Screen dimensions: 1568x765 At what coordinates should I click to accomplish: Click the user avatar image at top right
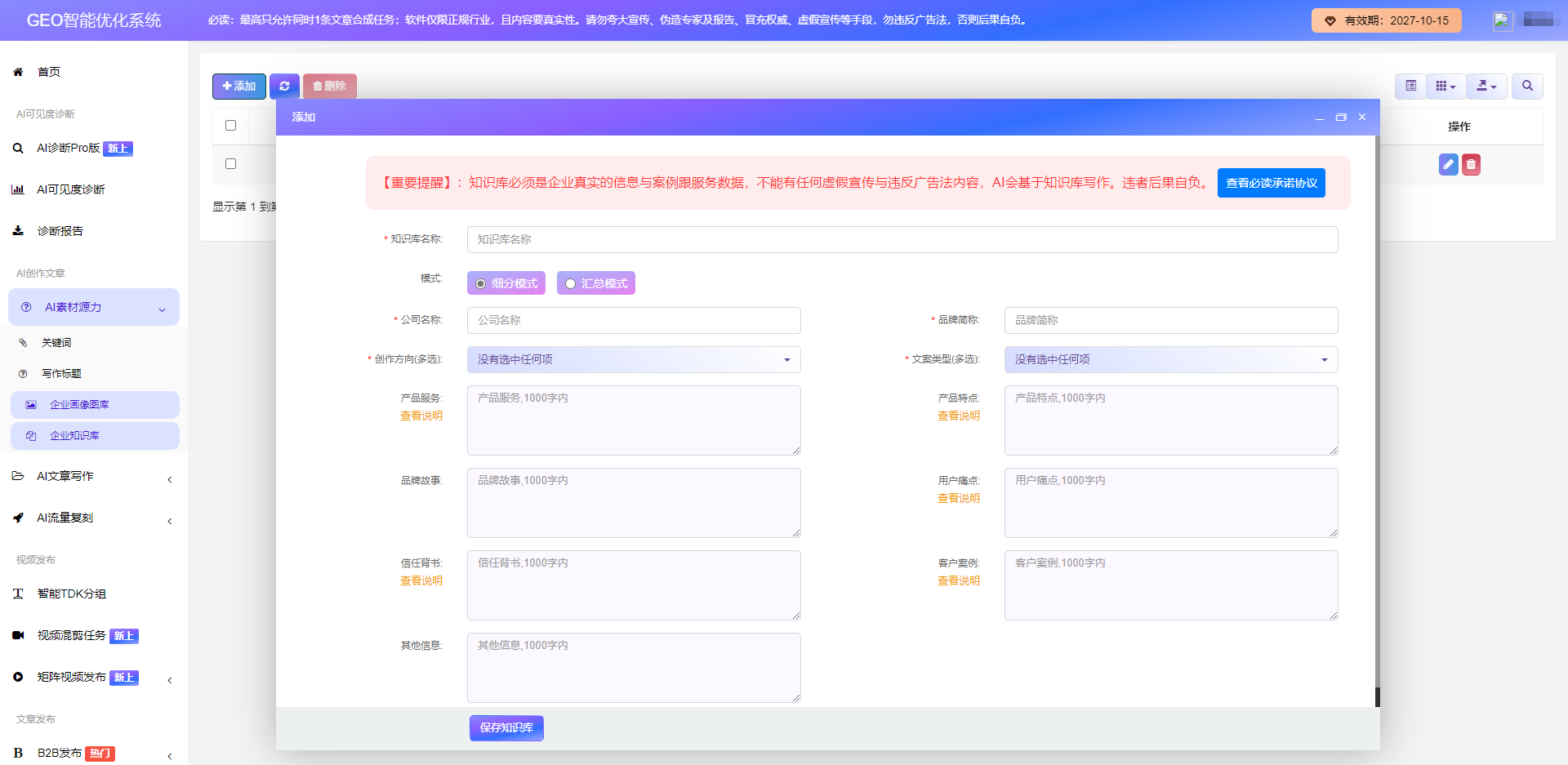click(x=1503, y=20)
